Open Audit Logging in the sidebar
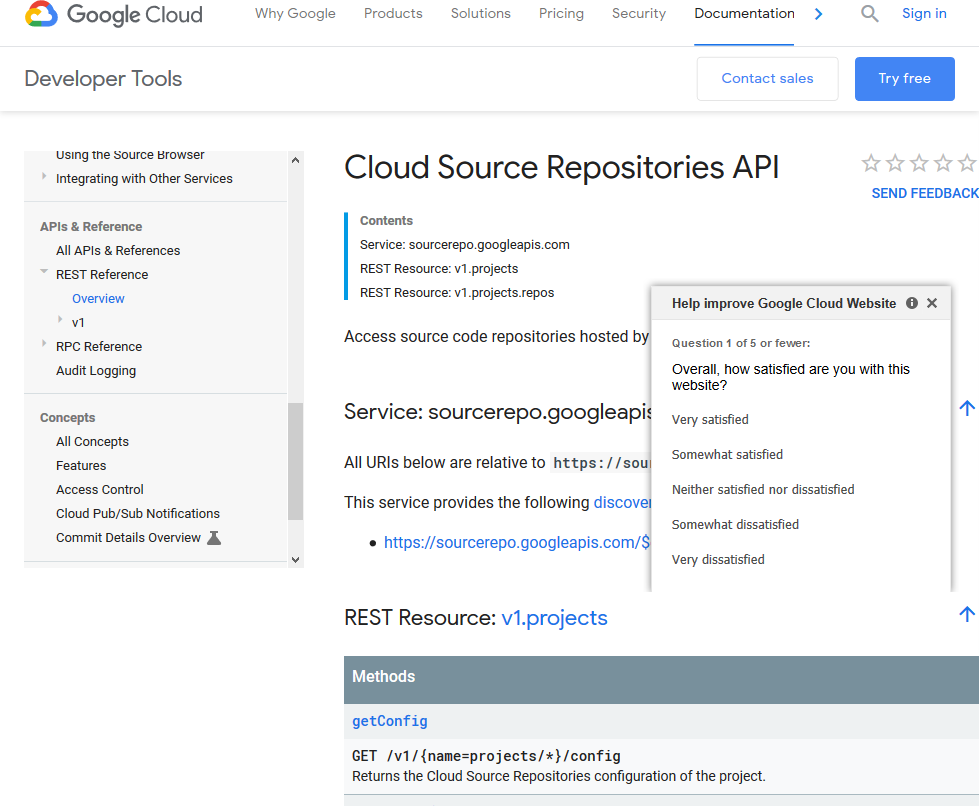979x806 pixels. pos(96,370)
